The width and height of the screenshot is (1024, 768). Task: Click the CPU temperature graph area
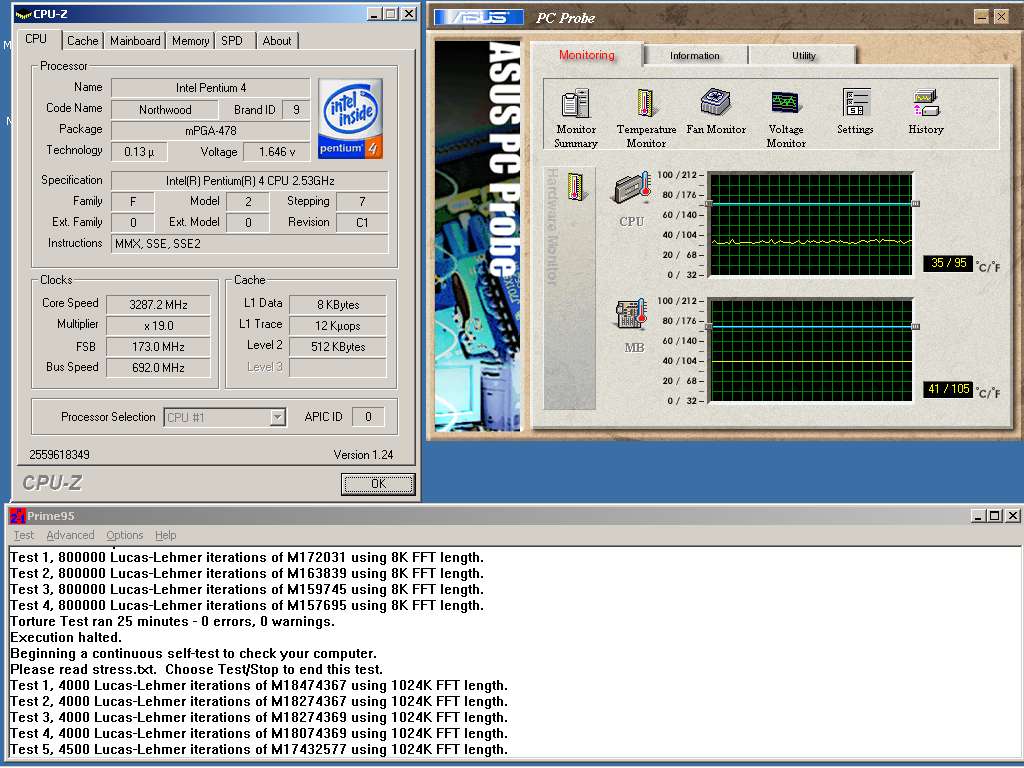point(810,225)
